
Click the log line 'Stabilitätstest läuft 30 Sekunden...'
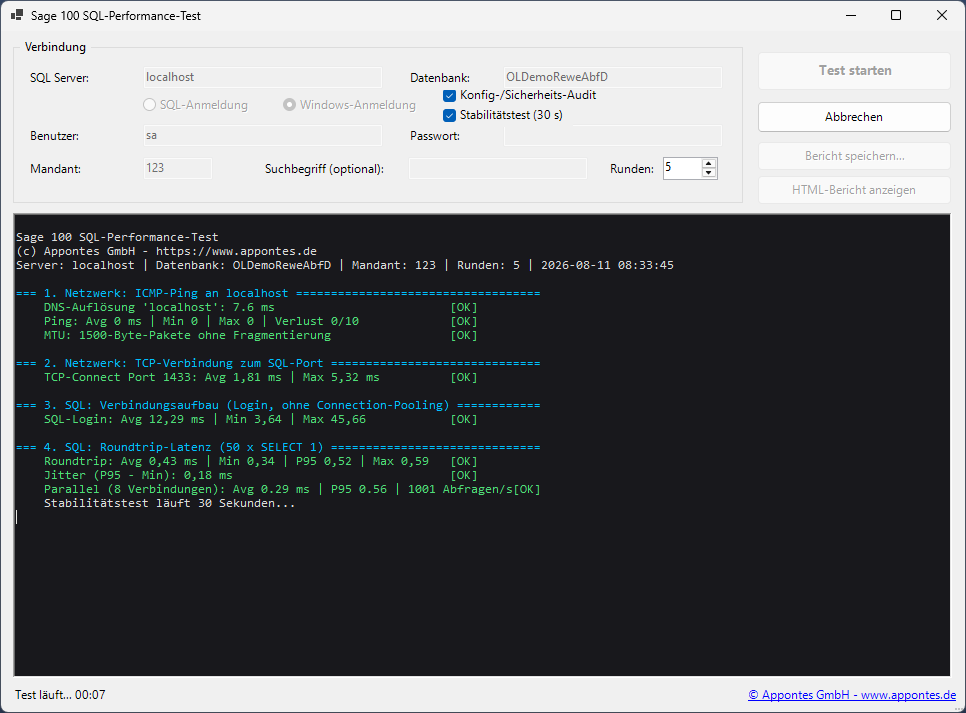169,503
